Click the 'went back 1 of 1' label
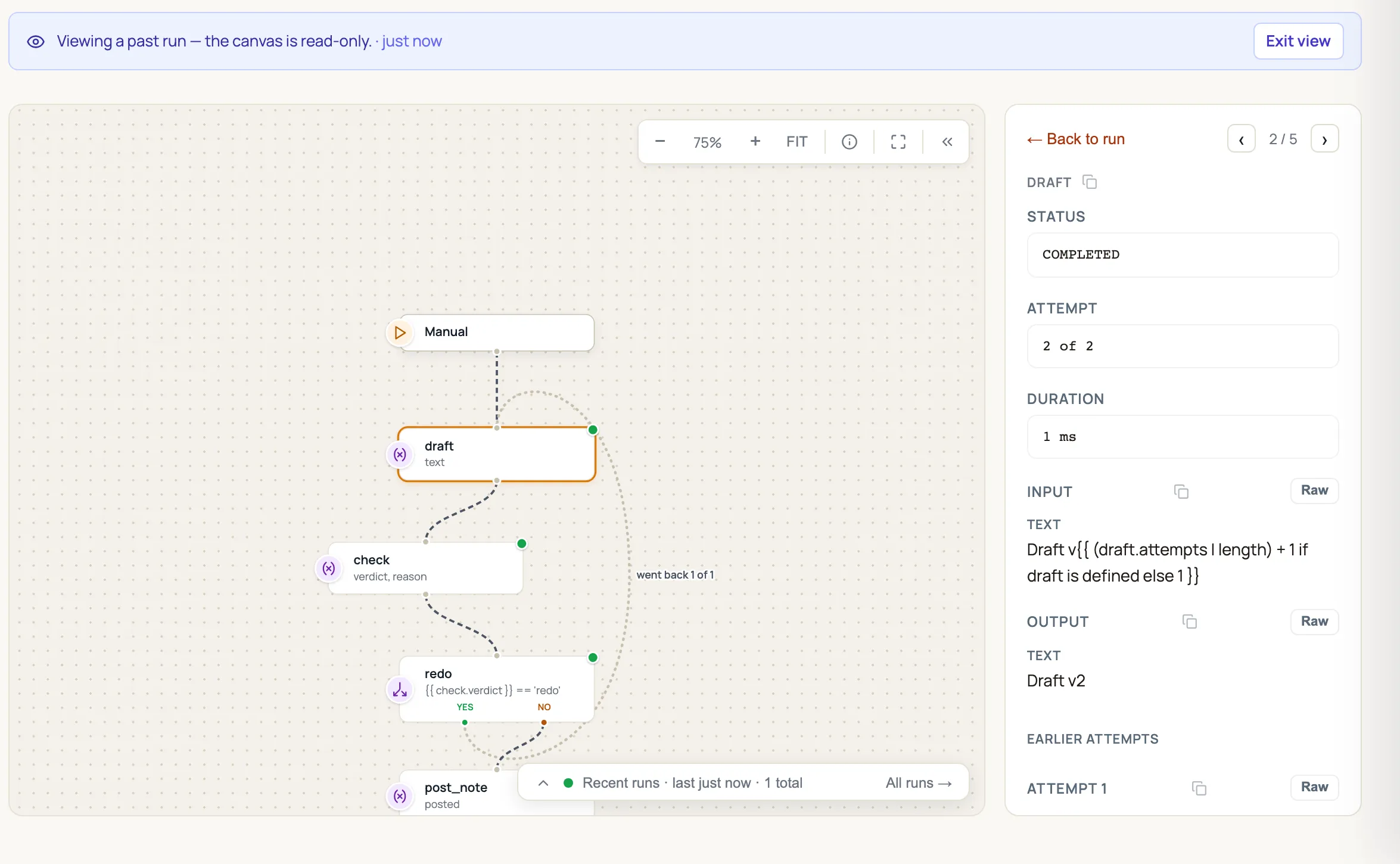1400x864 pixels. pos(675,575)
